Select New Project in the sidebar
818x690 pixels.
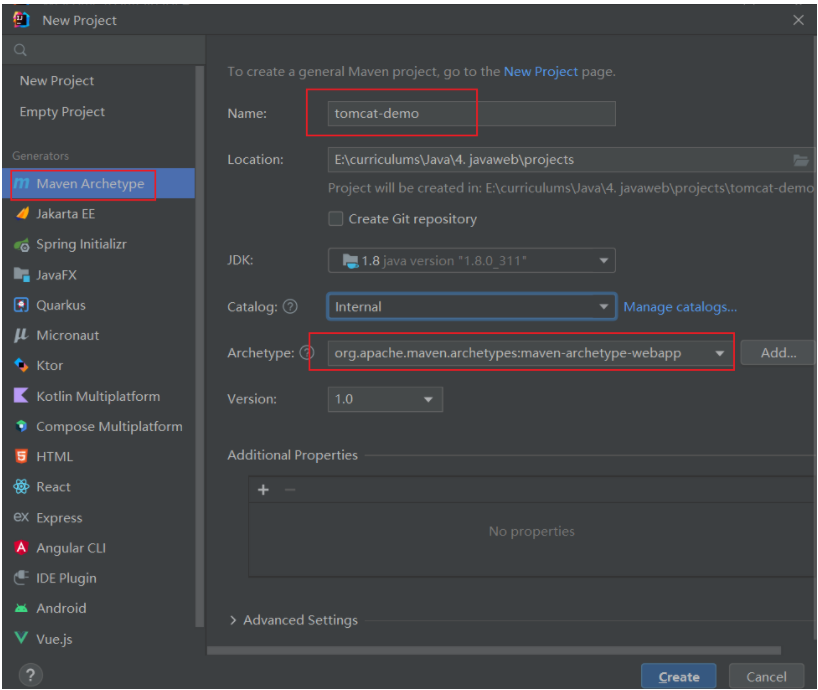[x=57, y=81]
